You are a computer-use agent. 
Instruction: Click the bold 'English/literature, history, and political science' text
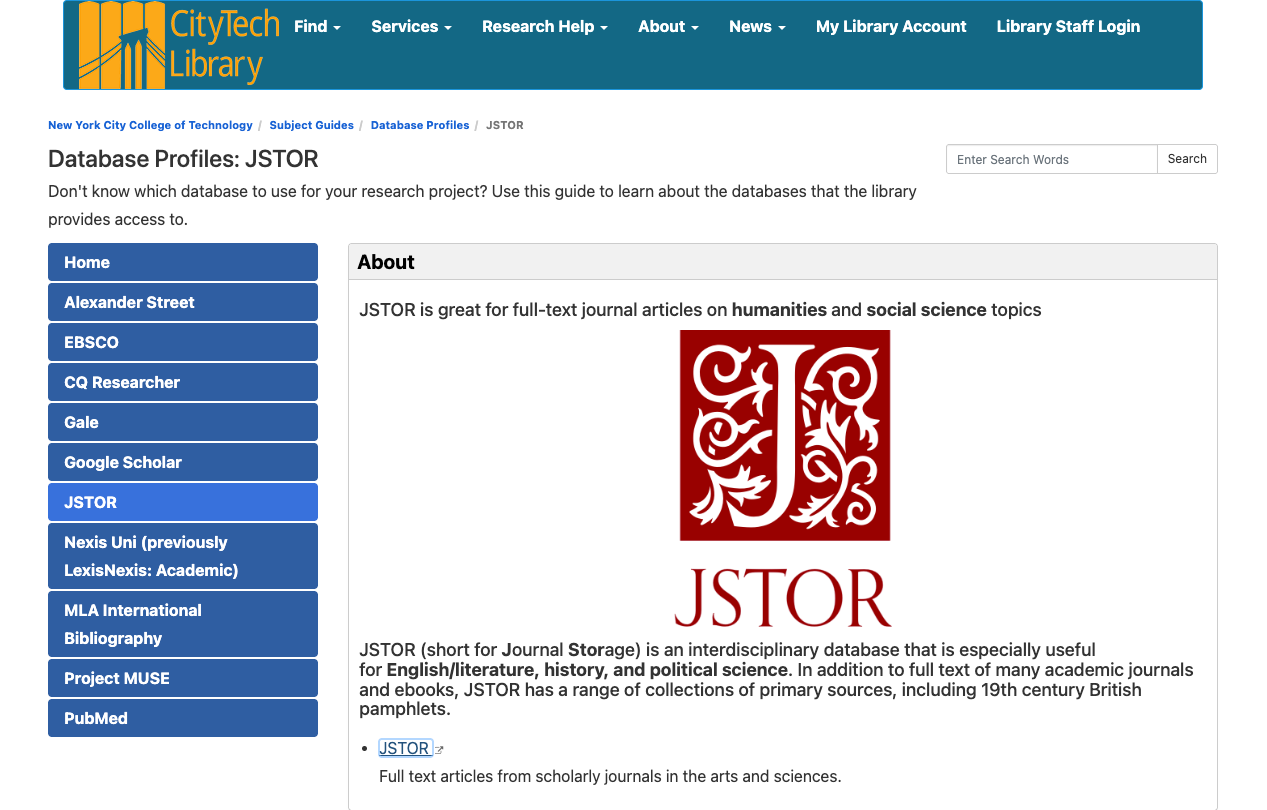coord(587,670)
